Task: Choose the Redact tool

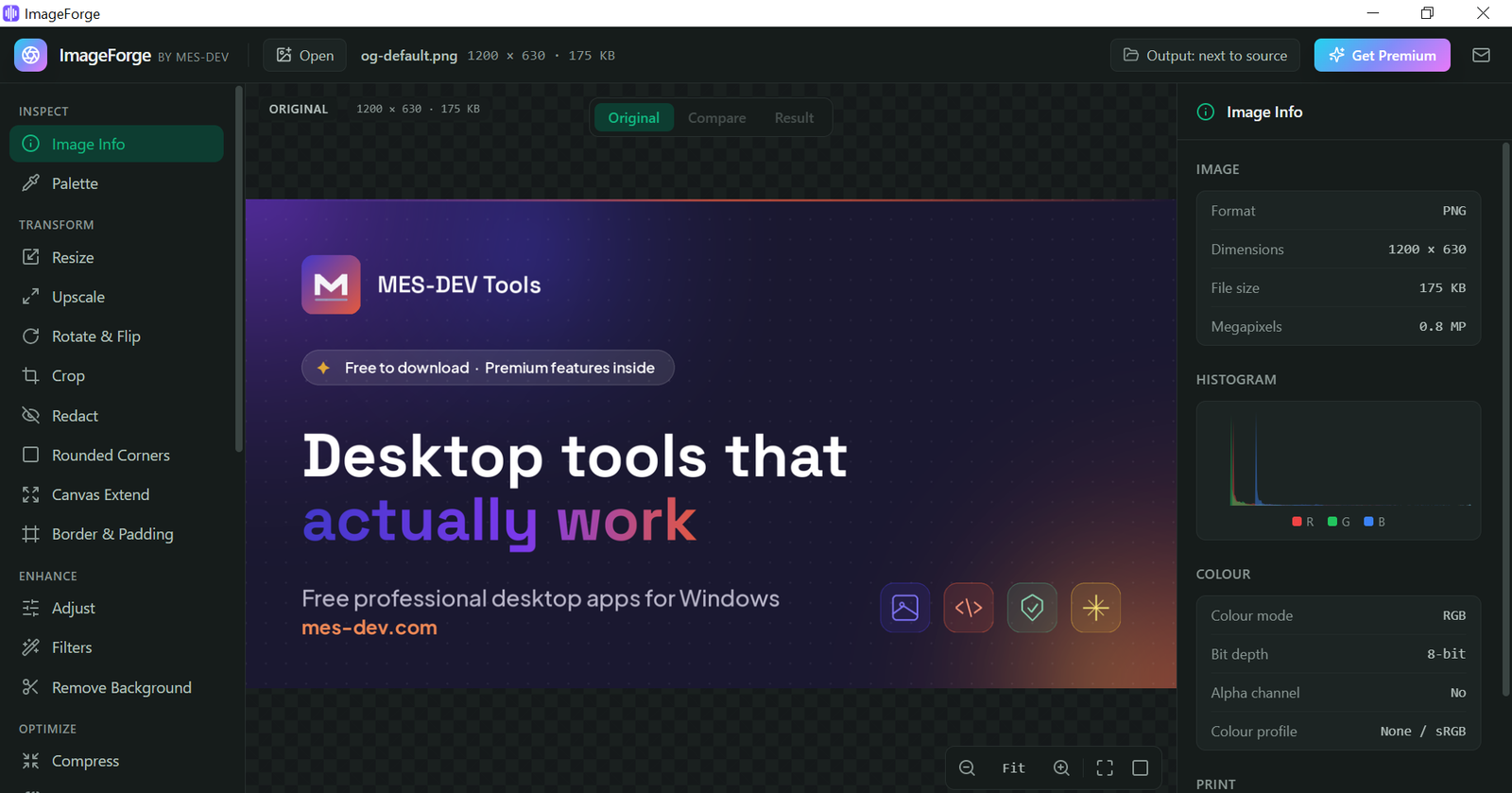Action: [116, 416]
